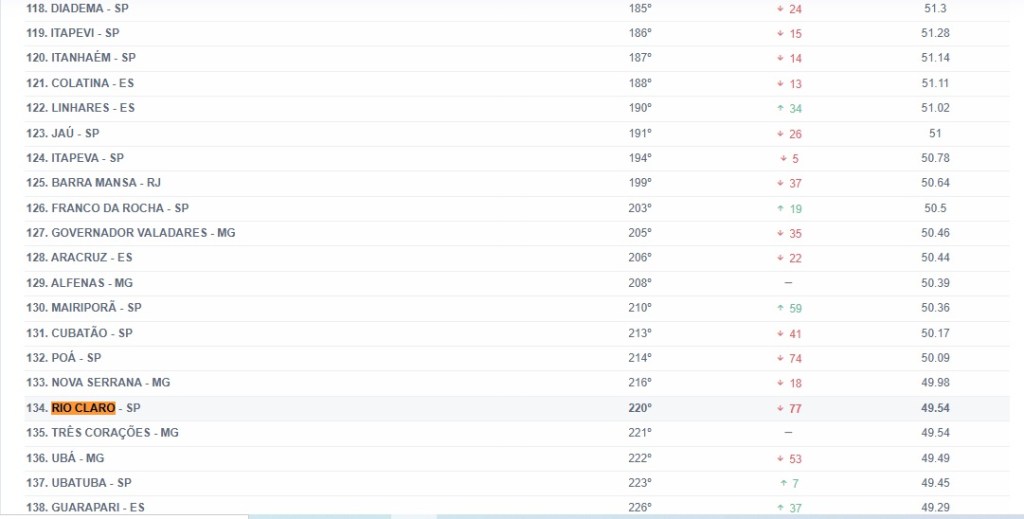This screenshot has width=1024, height=519.
Task: Click the green up arrow in Mairiporã row
Action: point(780,308)
